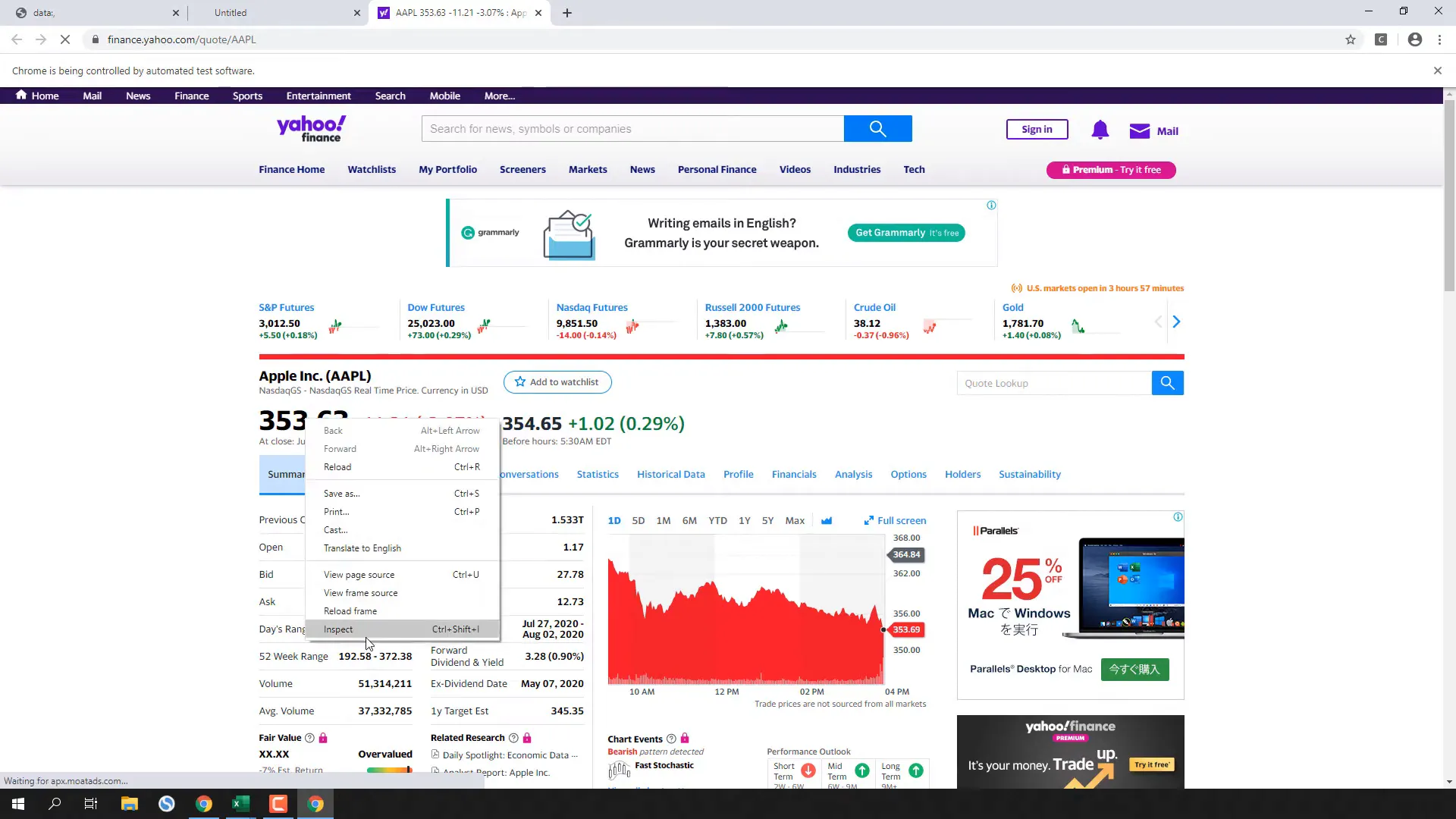Screen dimensions: 1456x819
Task: Open the notification bell
Action: coord(1100,130)
